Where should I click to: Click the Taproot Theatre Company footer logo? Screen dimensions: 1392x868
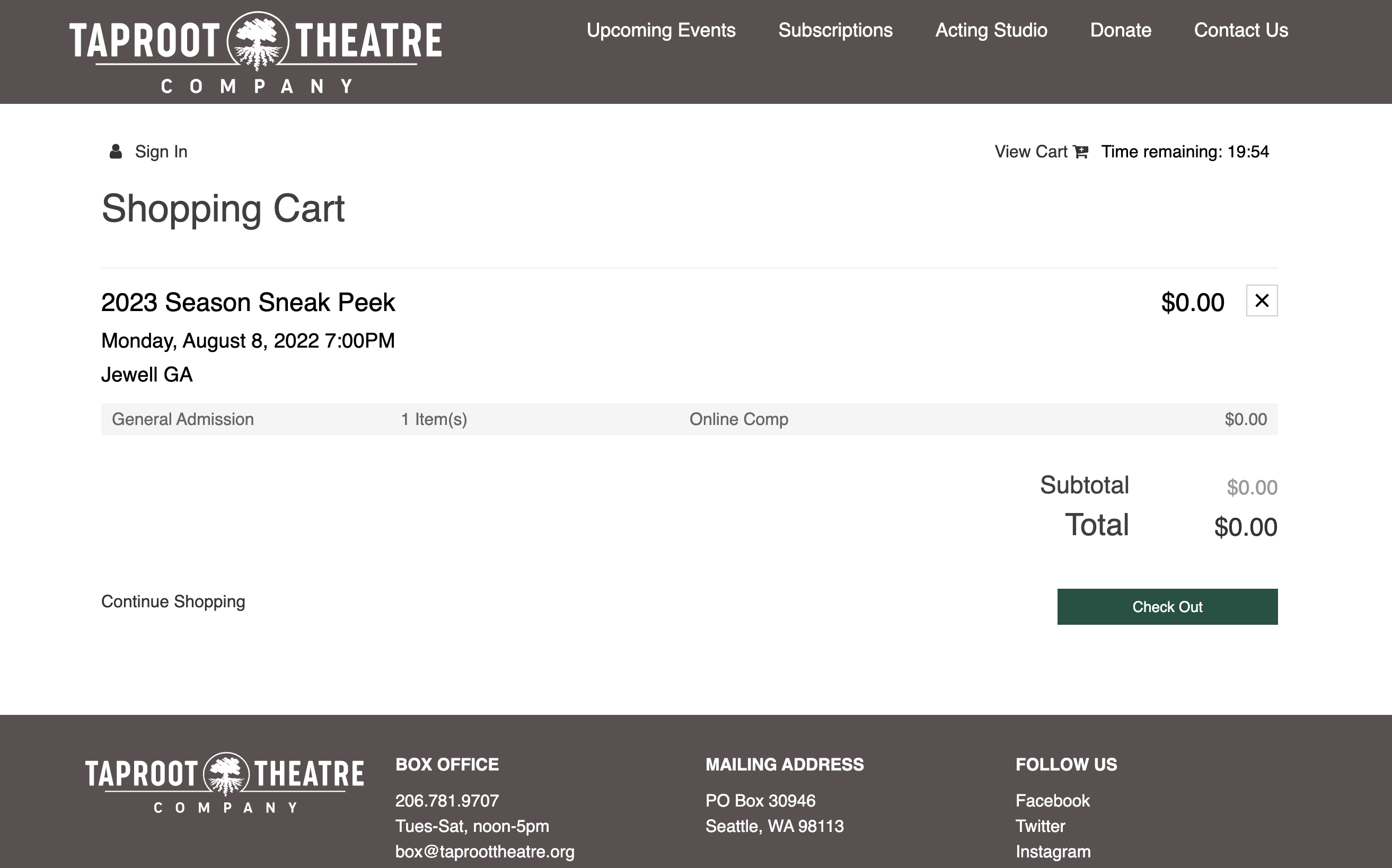(x=225, y=783)
